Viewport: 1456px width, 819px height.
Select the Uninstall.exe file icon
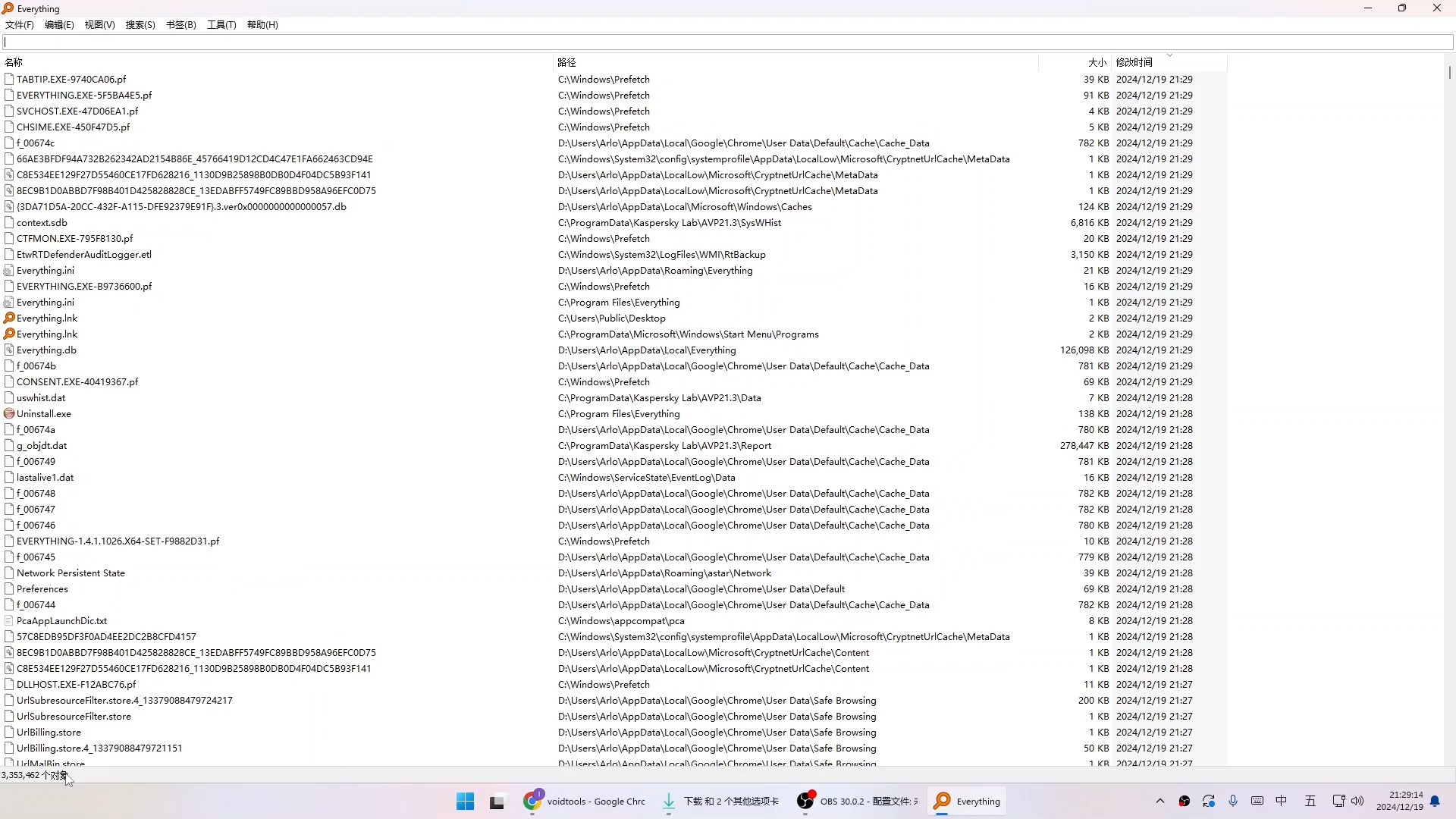9,414
